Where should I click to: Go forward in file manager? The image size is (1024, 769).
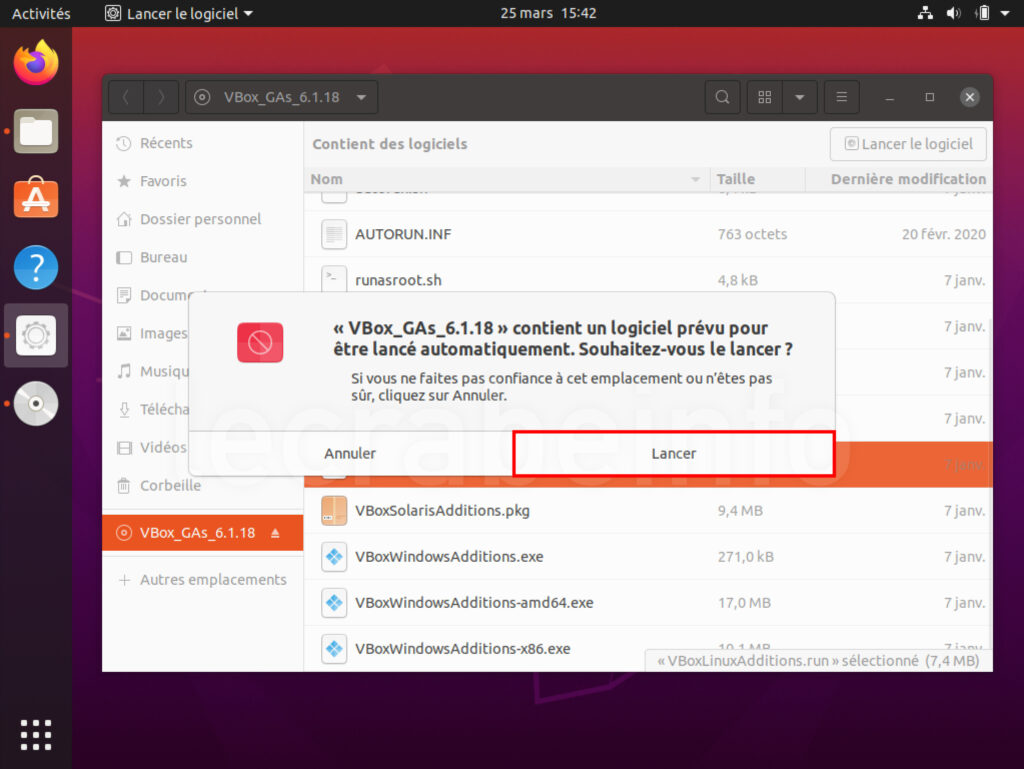161,97
